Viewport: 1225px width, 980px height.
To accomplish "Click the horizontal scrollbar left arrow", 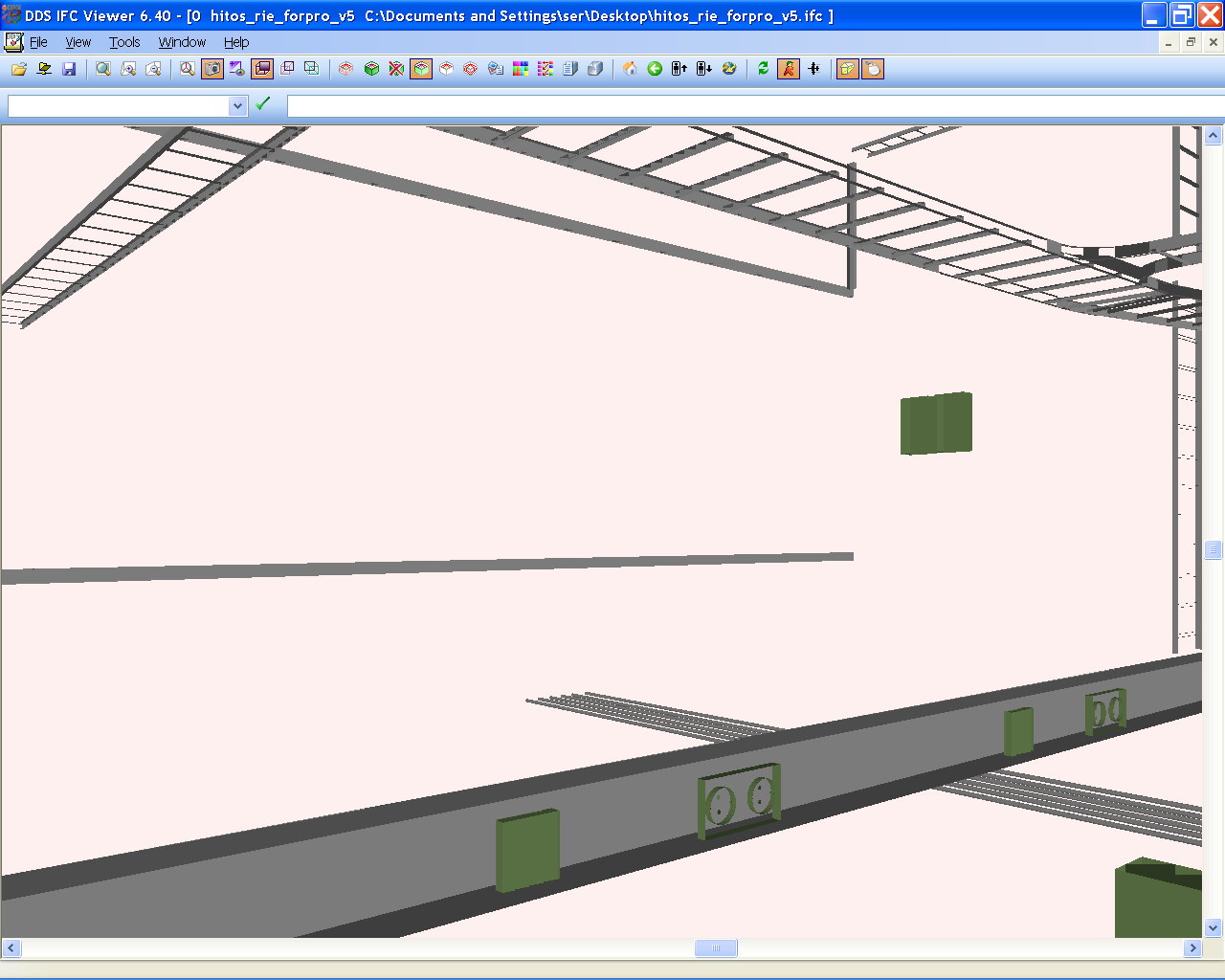I will 11,948.
